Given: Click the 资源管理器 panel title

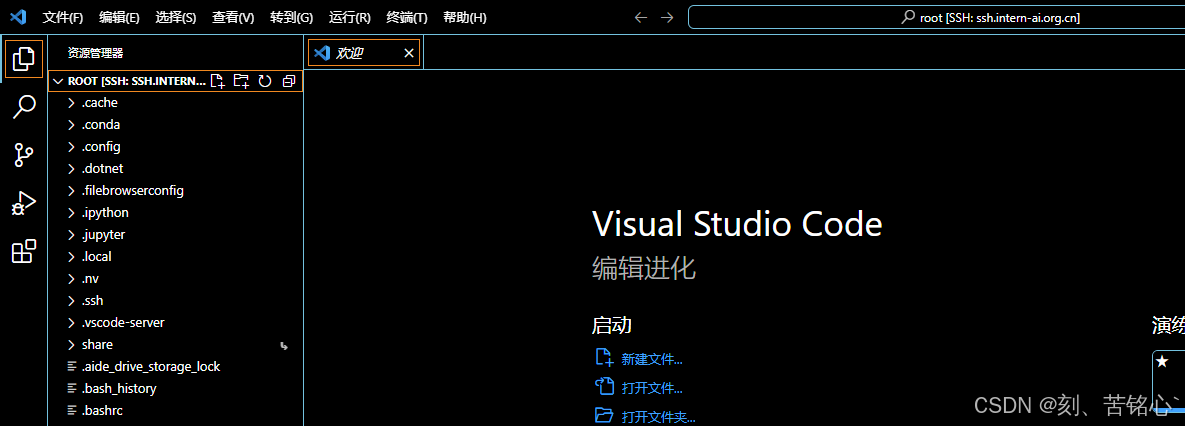Looking at the screenshot, I should point(95,53).
